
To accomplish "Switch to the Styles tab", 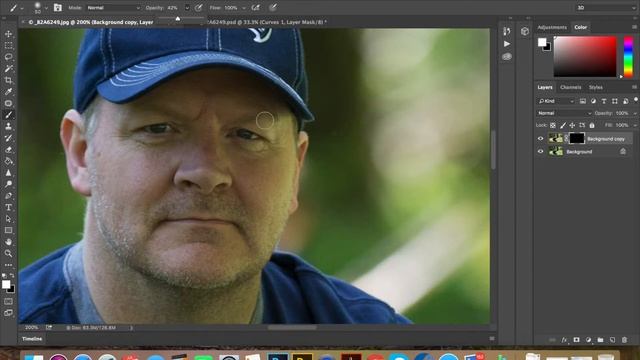I will pos(596,87).
